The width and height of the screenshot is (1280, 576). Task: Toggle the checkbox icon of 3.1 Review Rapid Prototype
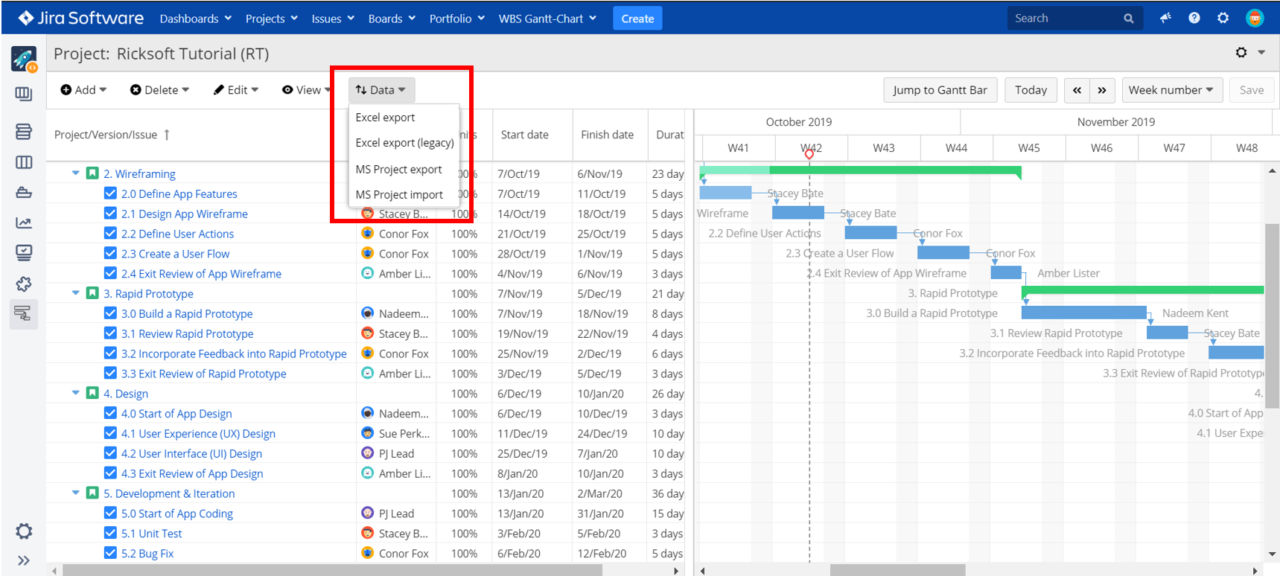click(111, 334)
